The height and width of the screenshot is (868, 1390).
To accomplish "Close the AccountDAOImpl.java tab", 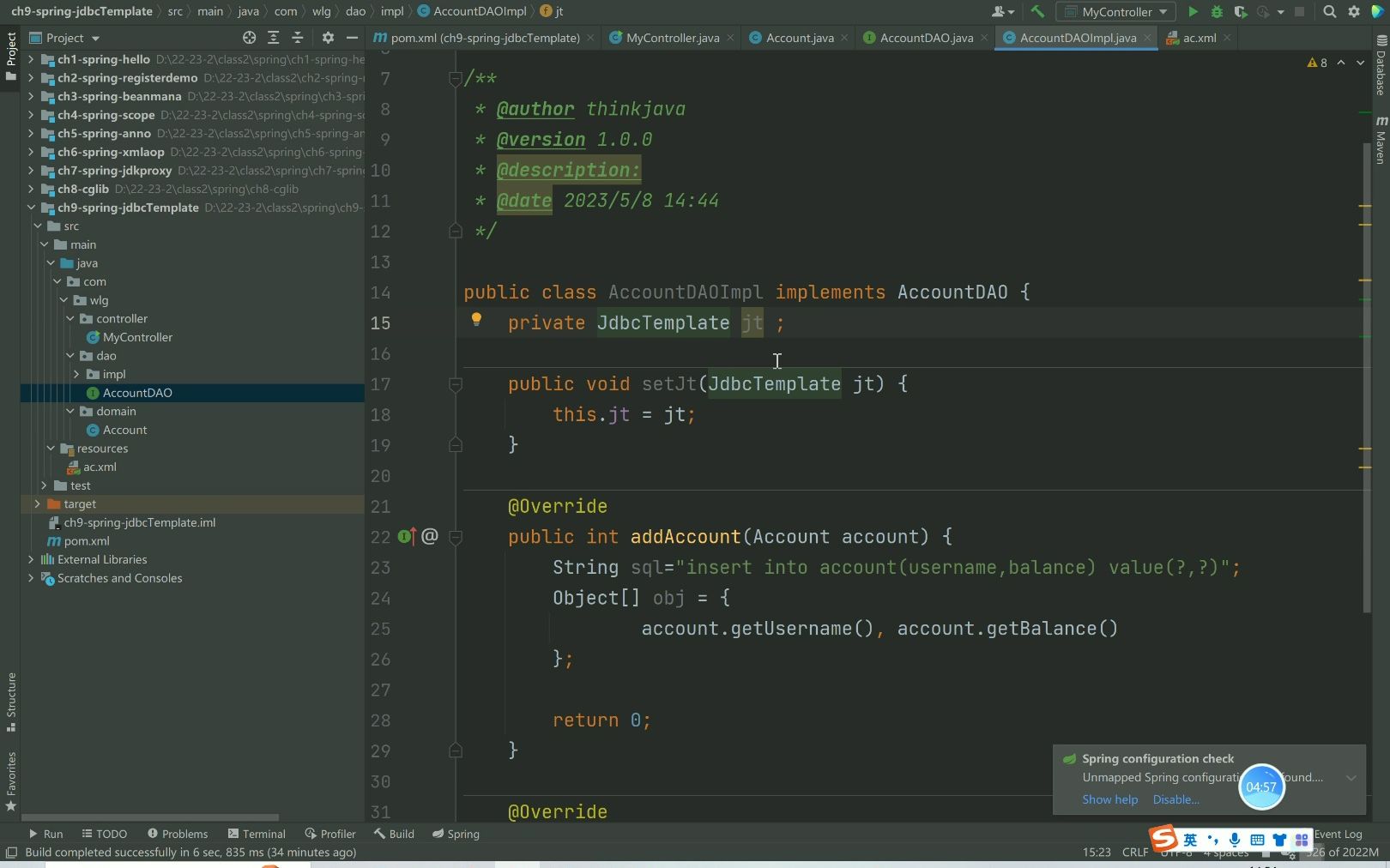I will point(1147,38).
